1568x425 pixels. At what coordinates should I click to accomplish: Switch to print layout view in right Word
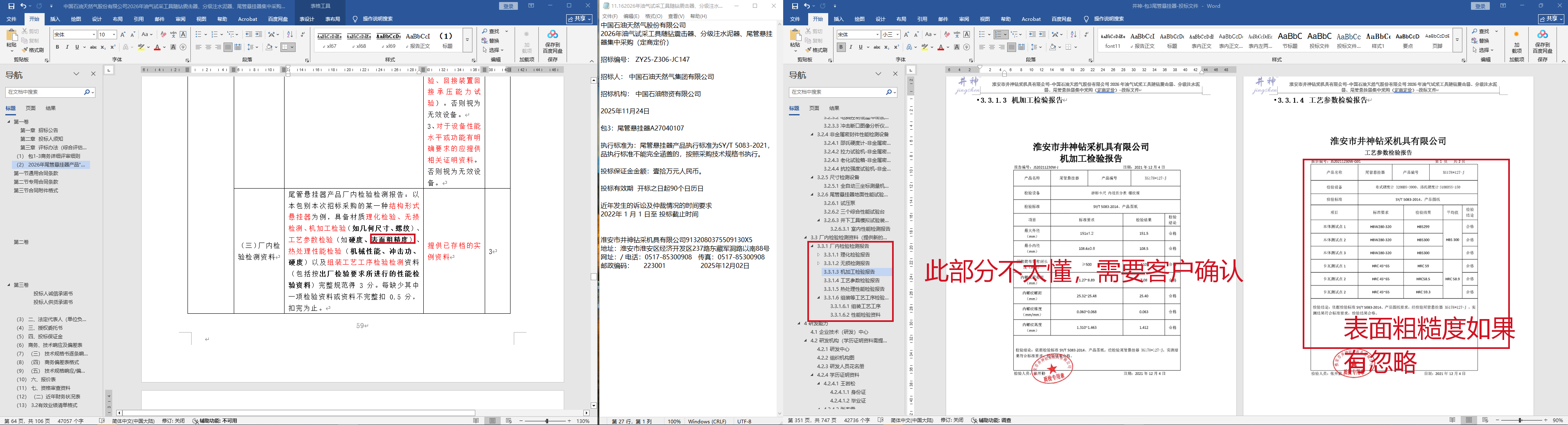(x=1469, y=421)
